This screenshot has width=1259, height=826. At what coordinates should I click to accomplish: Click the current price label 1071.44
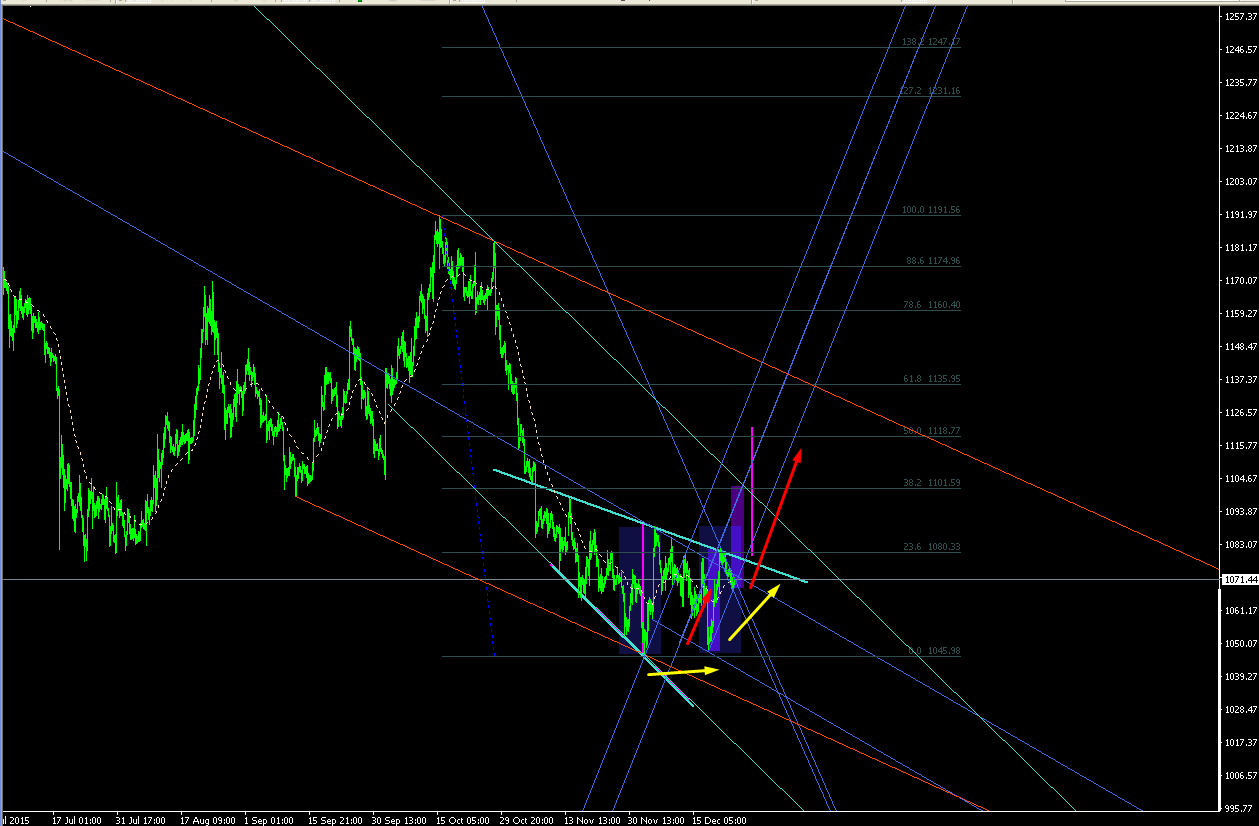click(x=1240, y=580)
